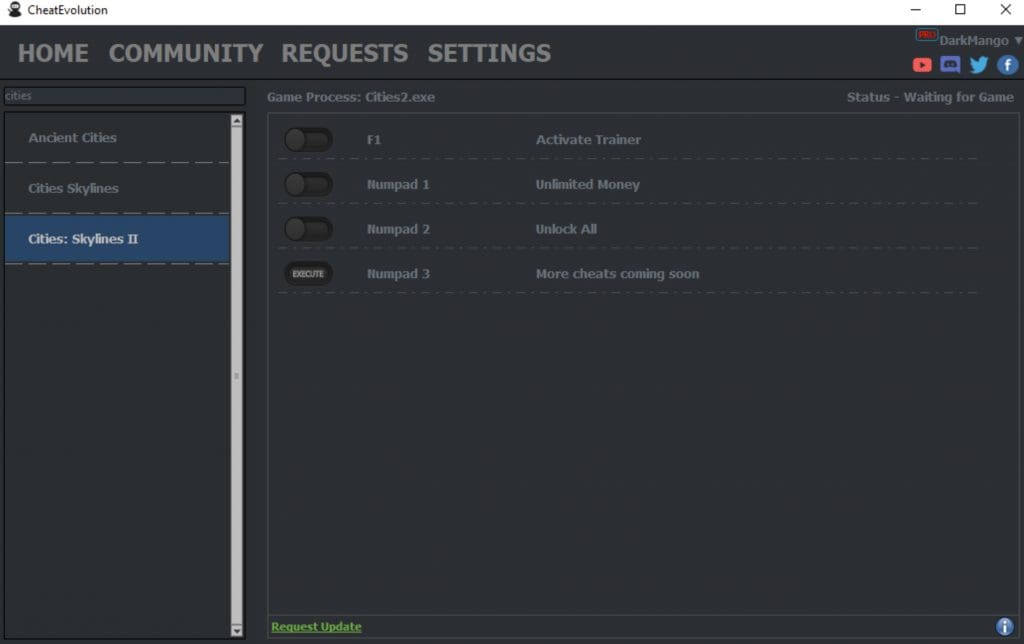Click the 'Status - Waiting for Game' text
1024x644 pixels.
coord(930,97)
